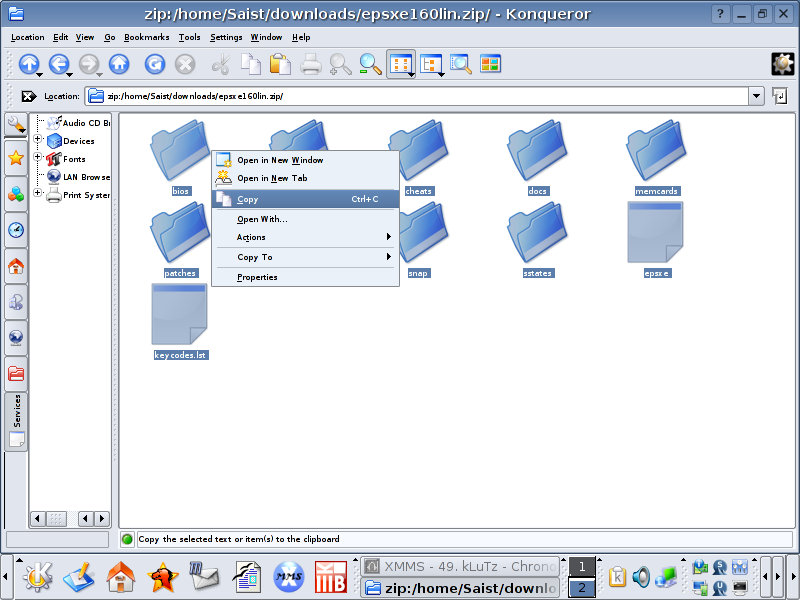Open the Home Folder sidebar tab
The image size is (800, 600).
tap(16, 267)
